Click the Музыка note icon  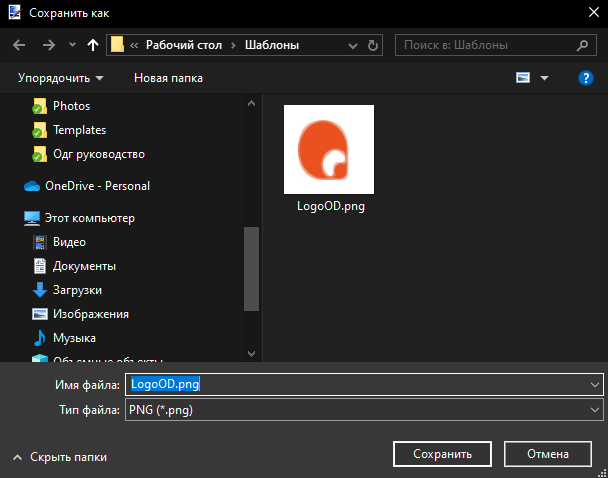(x=40, y=338)
